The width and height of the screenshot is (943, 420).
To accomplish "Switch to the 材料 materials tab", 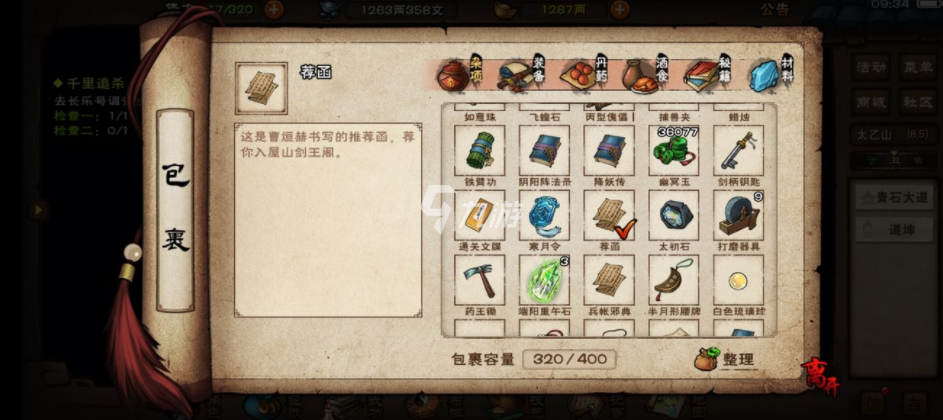I will 772,75.
